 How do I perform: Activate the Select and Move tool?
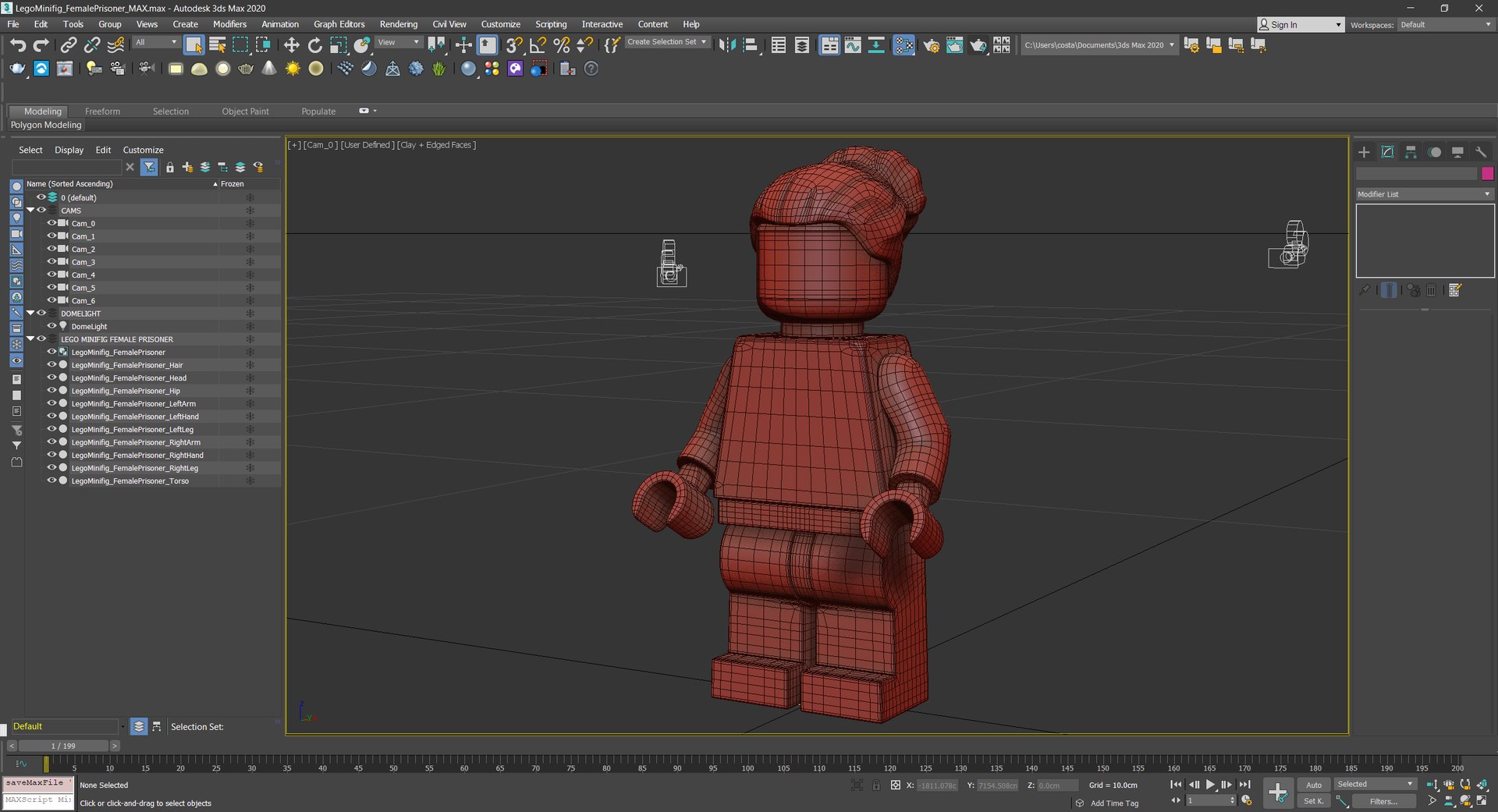(291, 45)
